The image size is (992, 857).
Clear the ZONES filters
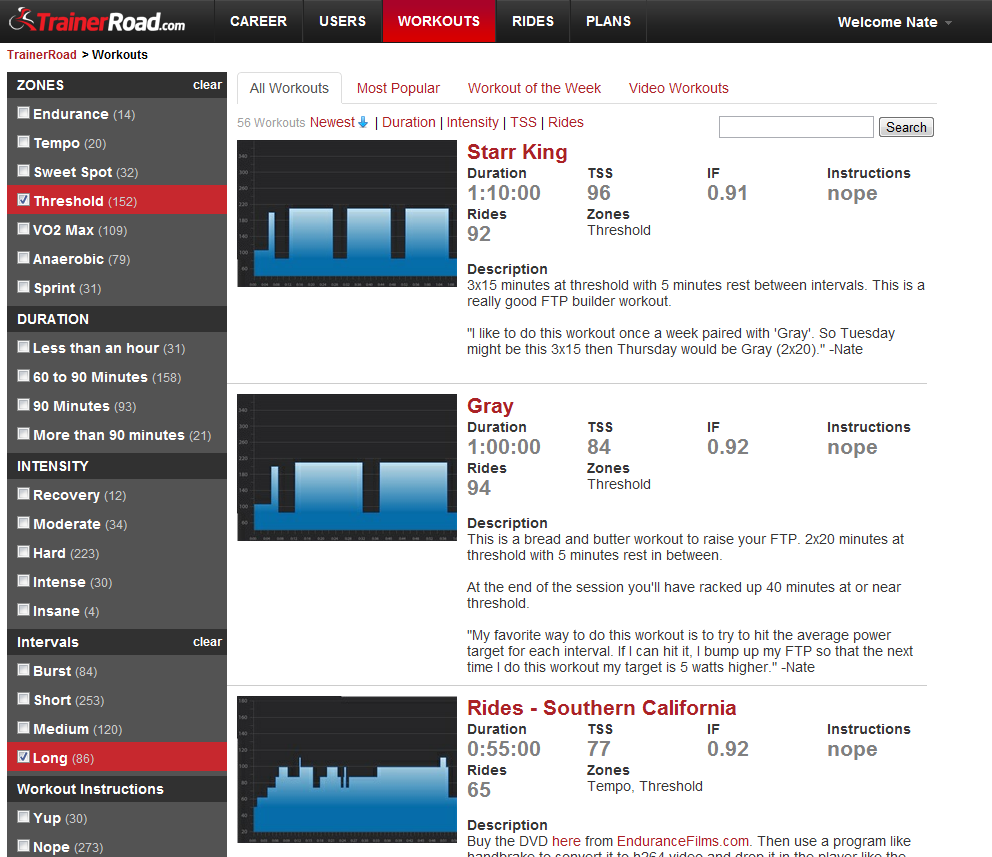(x=207, y=85)
